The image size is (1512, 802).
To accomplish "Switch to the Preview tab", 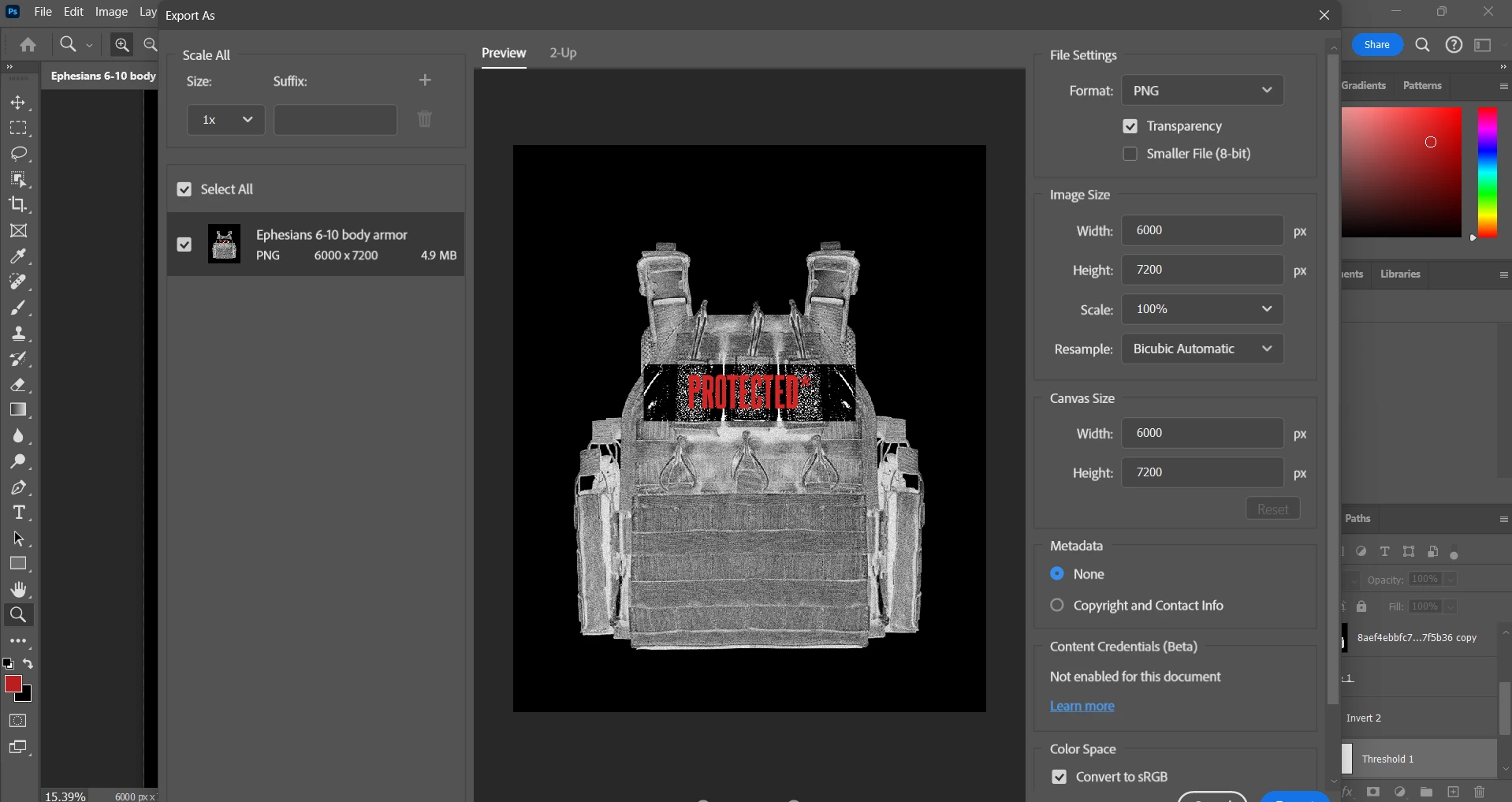I will tap(504, 53).
